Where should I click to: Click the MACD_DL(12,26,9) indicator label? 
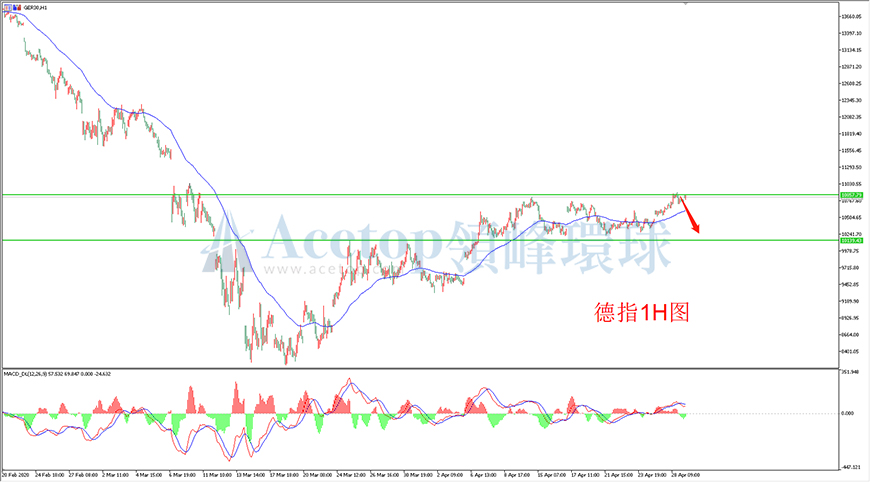coord(27,374)
